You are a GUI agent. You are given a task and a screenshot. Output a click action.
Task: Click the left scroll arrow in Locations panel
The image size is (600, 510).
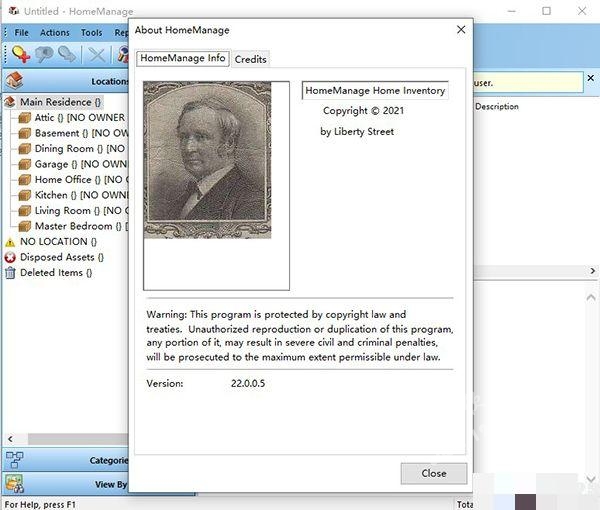[x=10, y=438]
